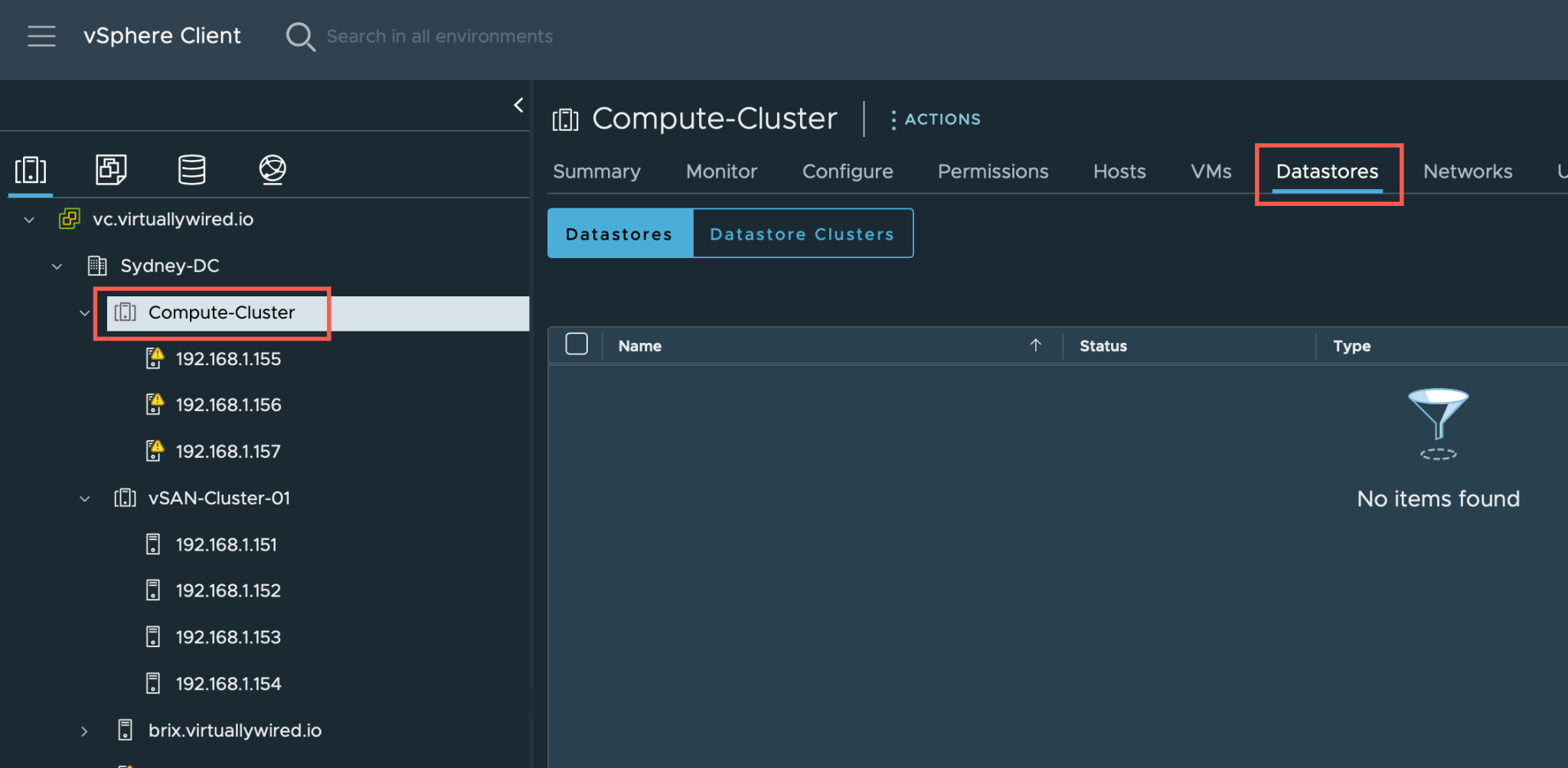Viewport: 1568px width, 768px height.
Task: Click the Compute-Cluster page title text
Action: click(x=714, y=119)
